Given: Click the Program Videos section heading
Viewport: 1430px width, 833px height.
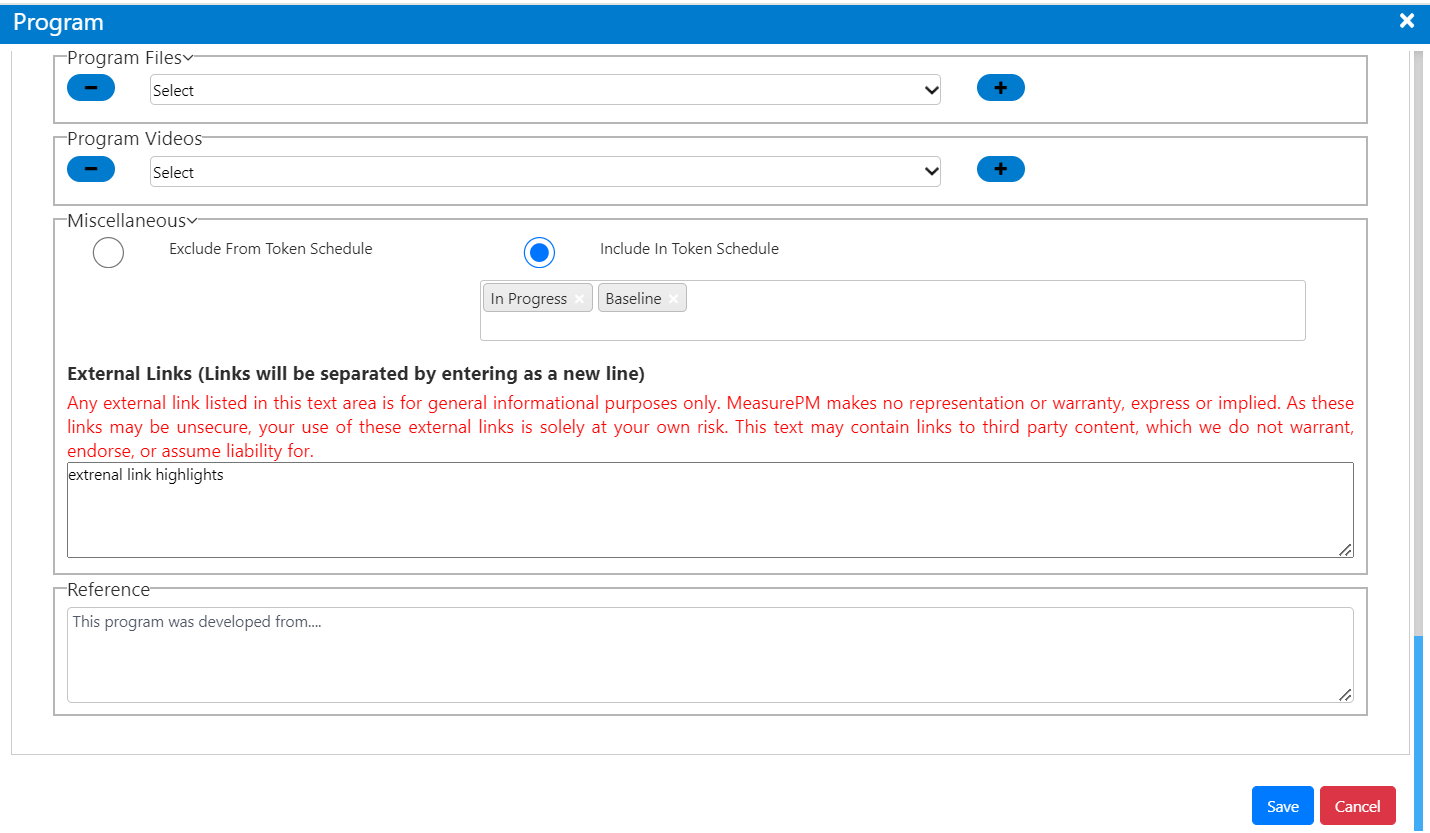Looking at the screenshot, I should click(x=134, y=139).
